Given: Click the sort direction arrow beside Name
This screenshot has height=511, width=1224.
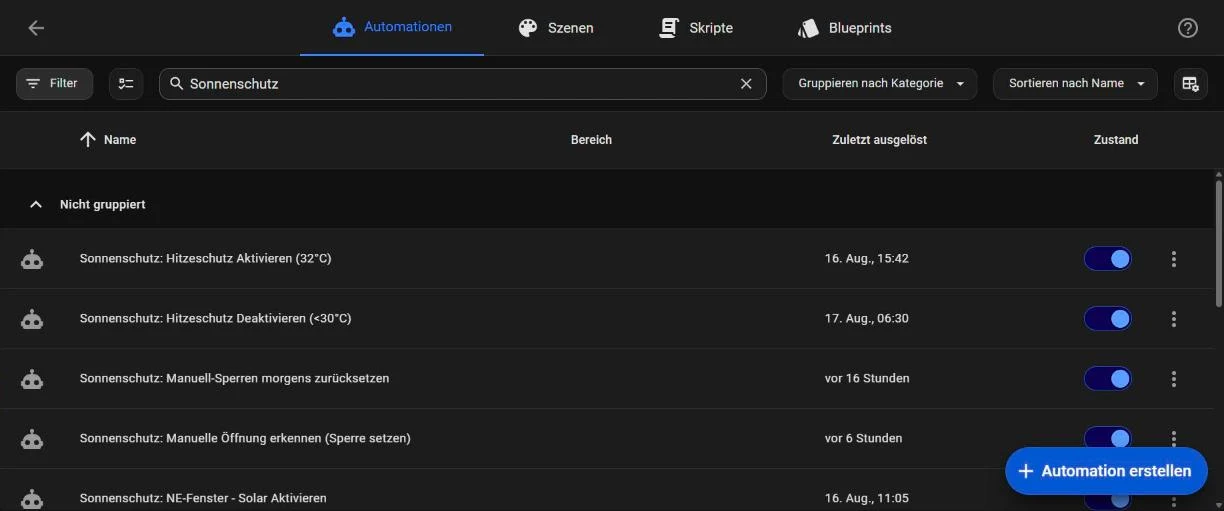Looking at the screenshot, I should pyautogui.click(x=88, y=140).
